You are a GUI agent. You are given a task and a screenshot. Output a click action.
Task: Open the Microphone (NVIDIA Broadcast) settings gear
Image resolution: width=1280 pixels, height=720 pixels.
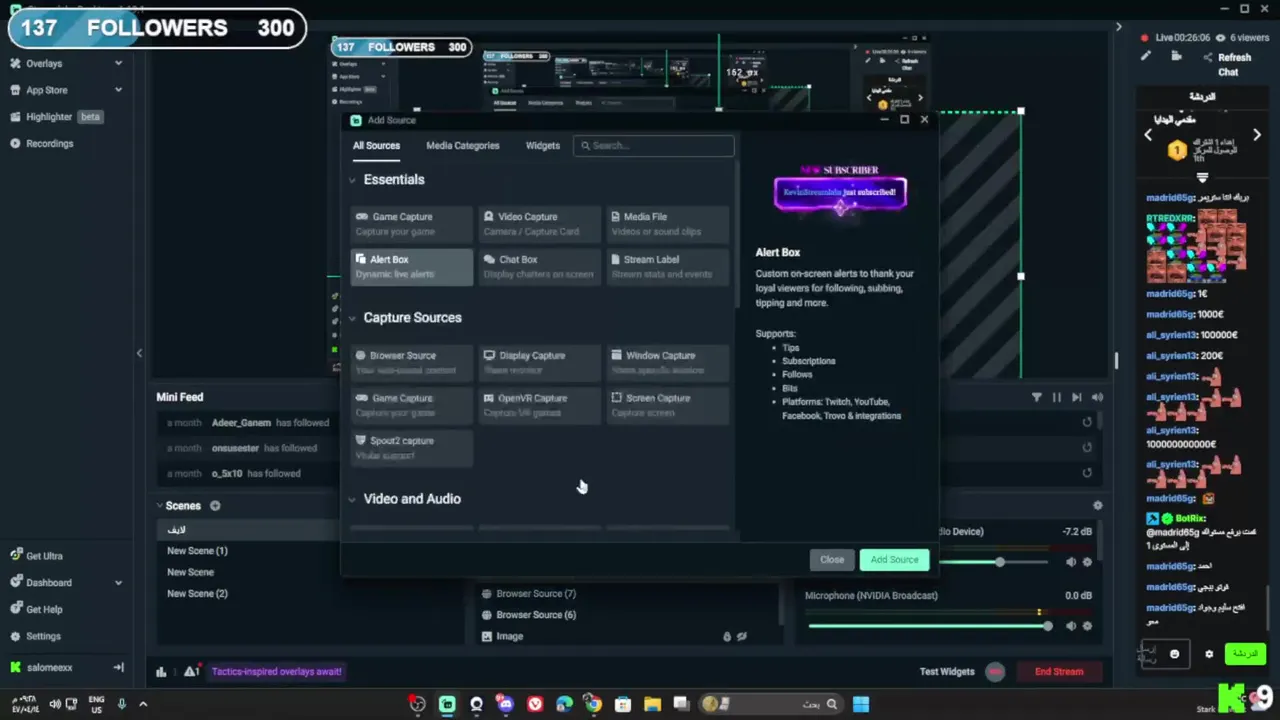tap(1087, 626)
